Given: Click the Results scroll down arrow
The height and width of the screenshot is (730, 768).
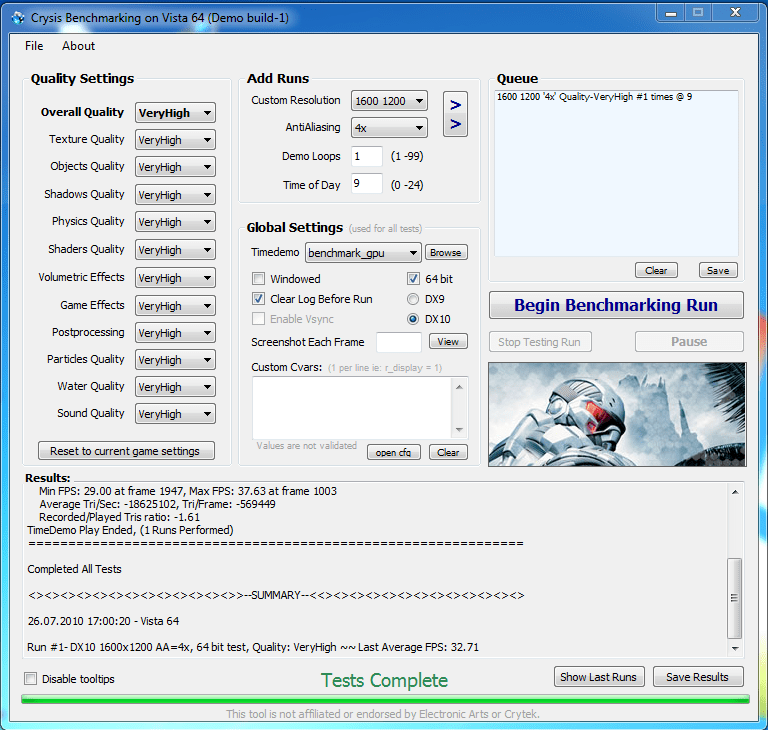Looking at the screenshot, I should (735, 648).
